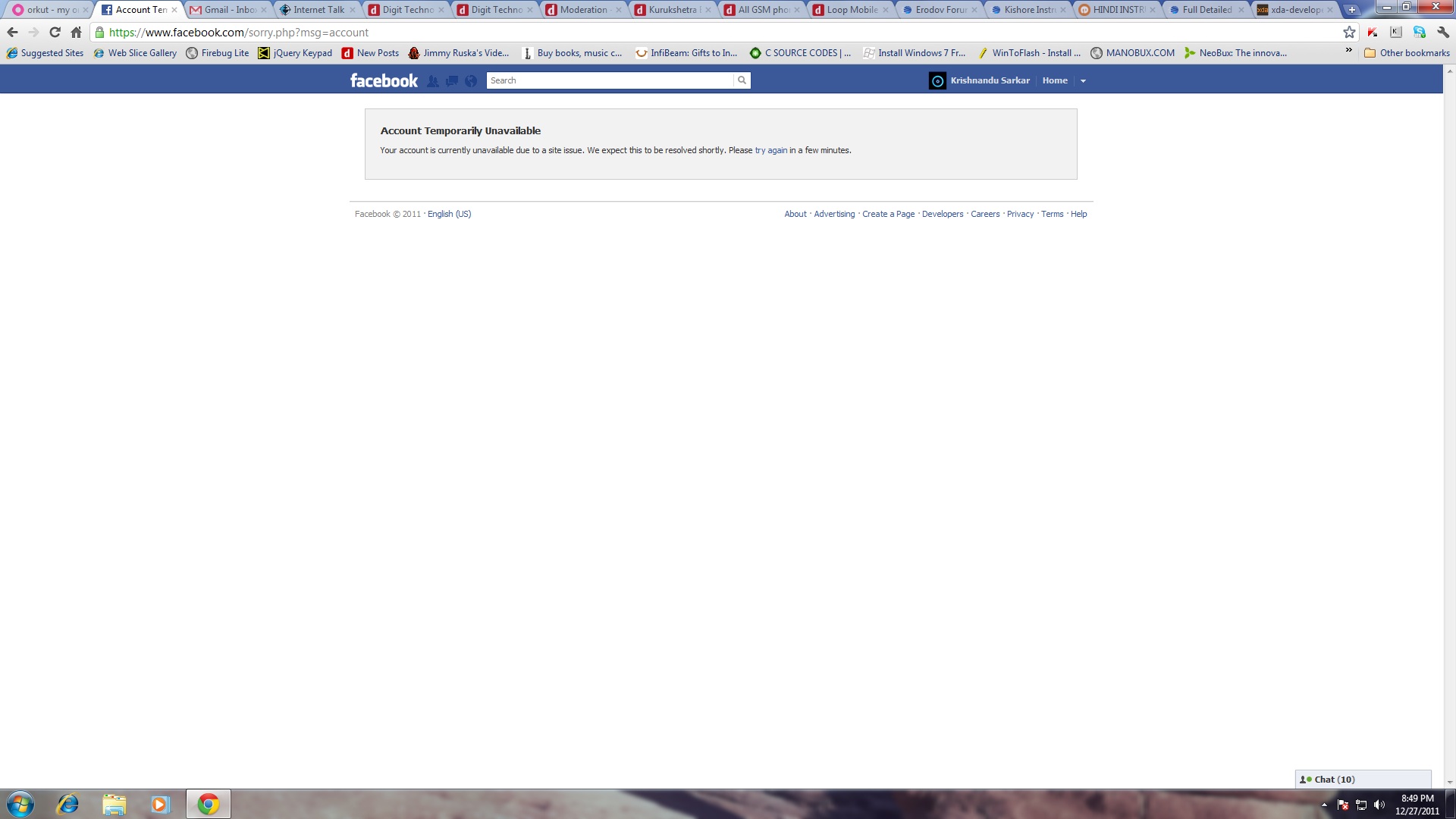Click the Skype extension icon in toolbar
This screenshot has height=819, width=1456.
(1420, 33)
